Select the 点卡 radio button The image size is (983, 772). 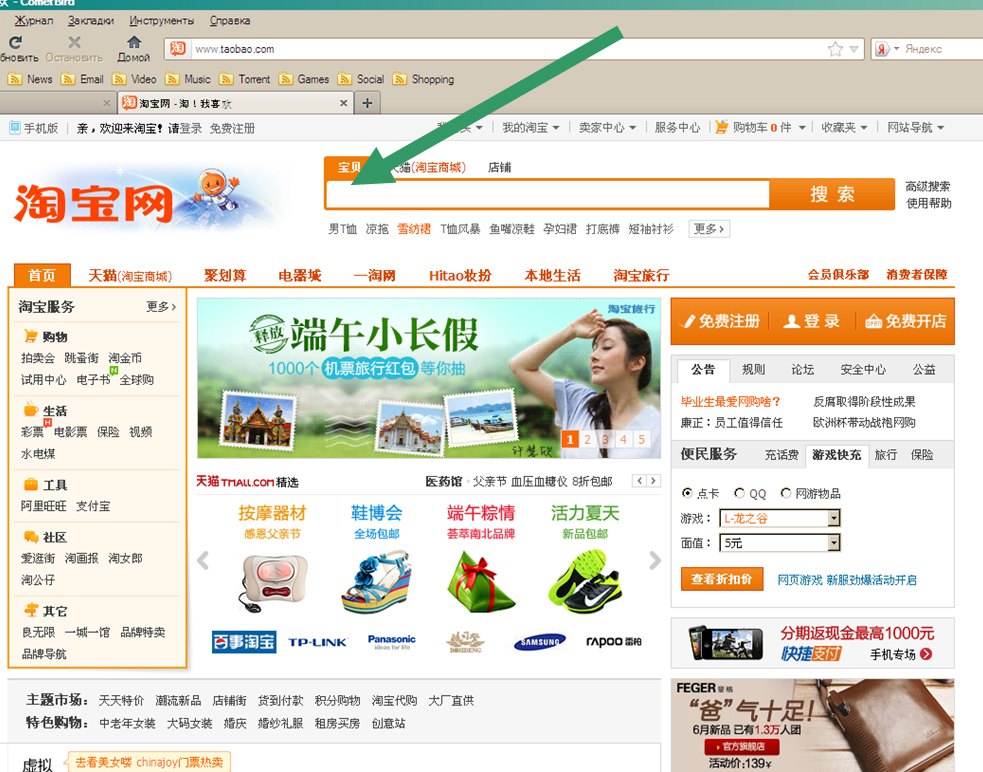tap(687, 494)
